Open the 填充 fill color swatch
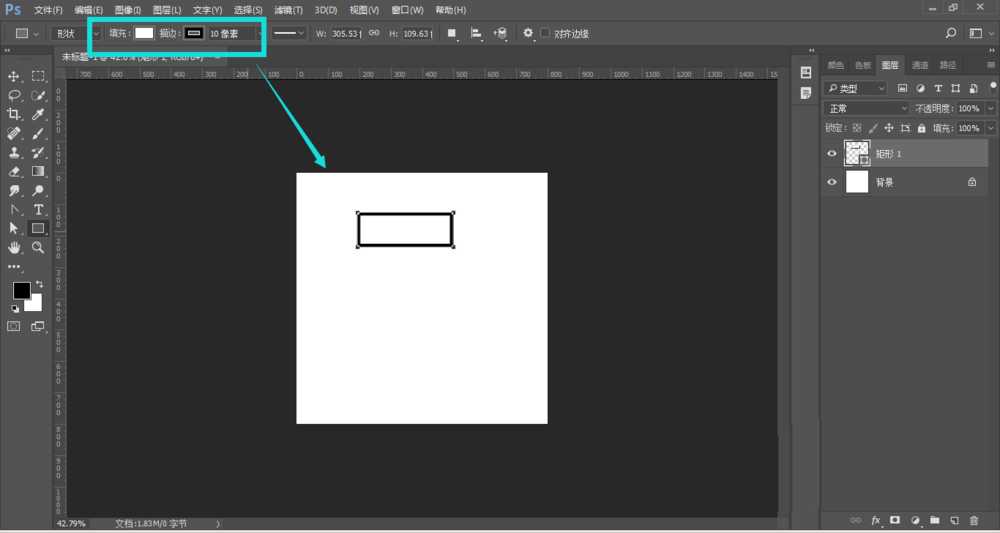This screenshot has width=1000, height=533. pos(144,33)
